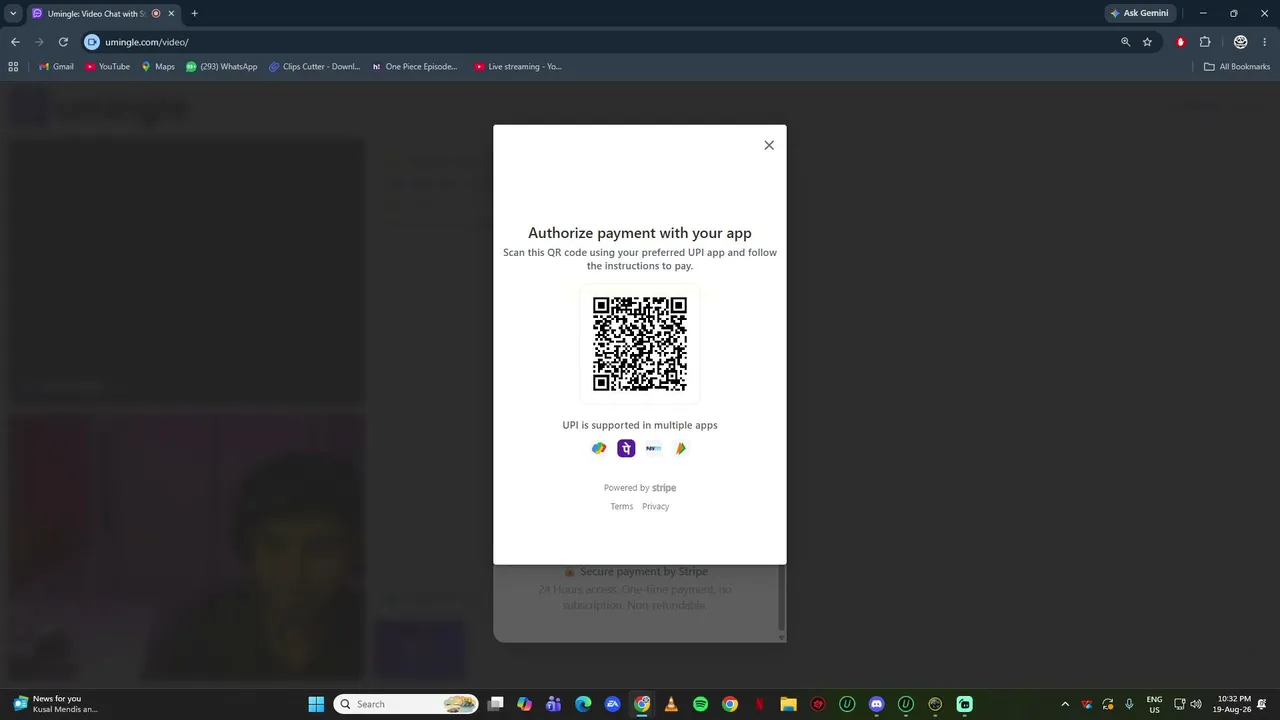Open a new browser tab

click(194, 13)
